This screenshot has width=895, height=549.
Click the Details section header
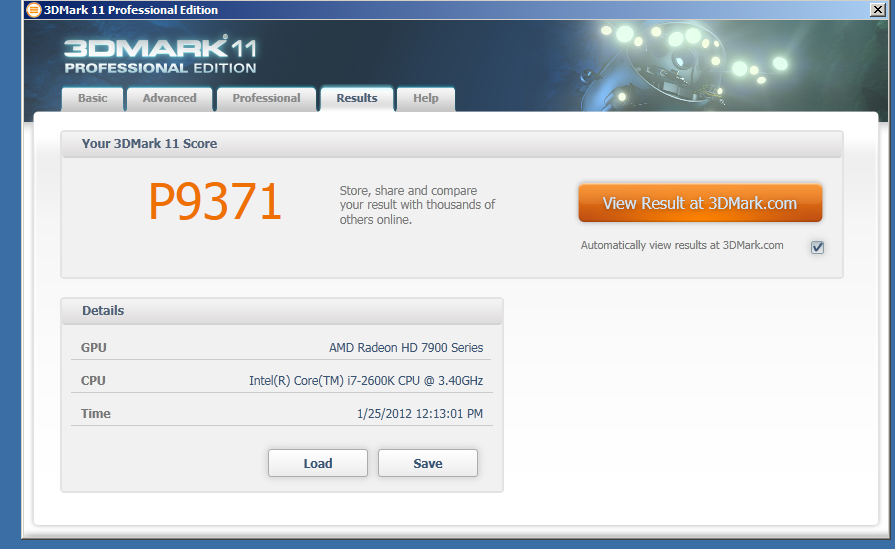pos(103,311)
